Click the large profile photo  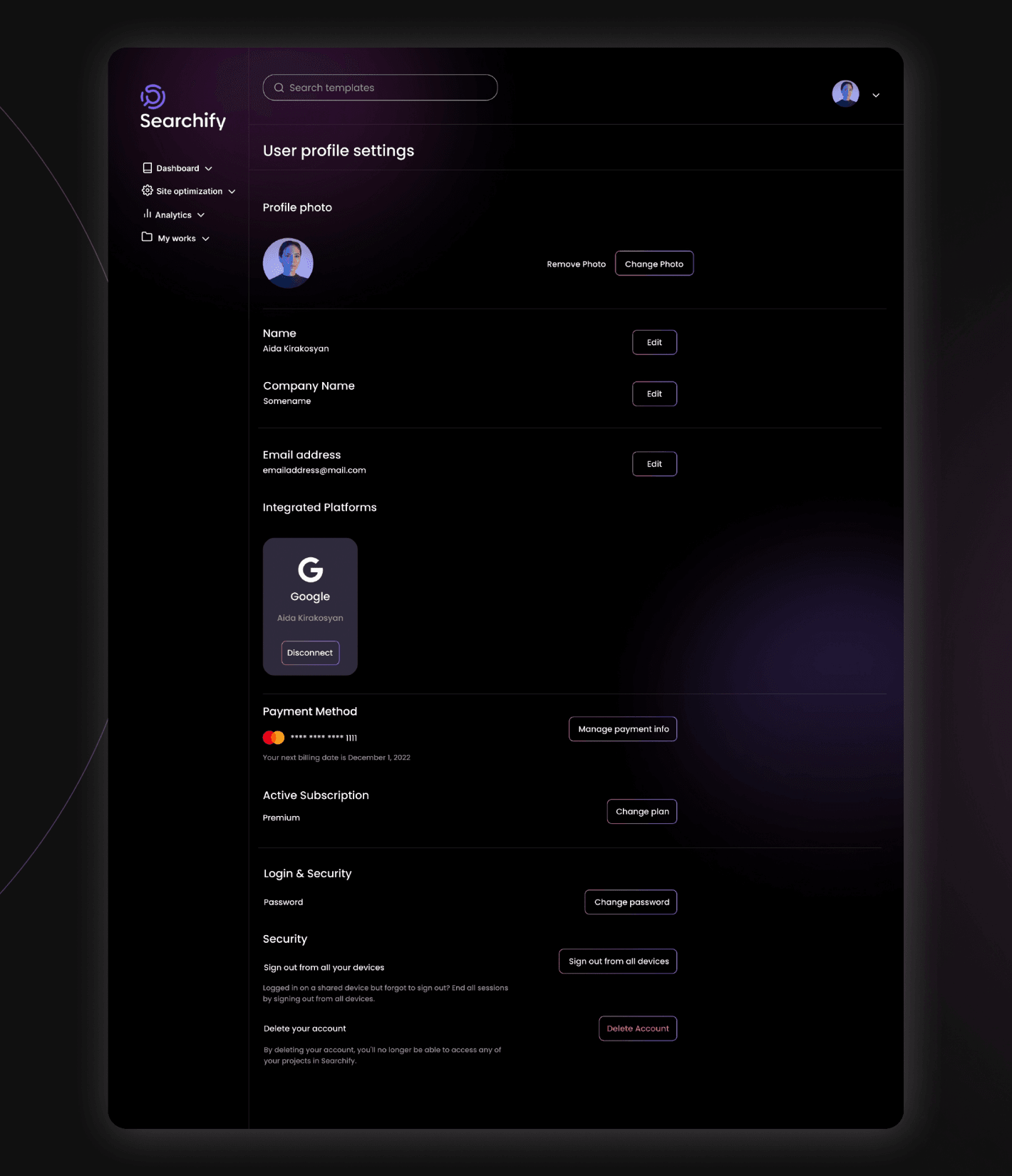point(288,263)
